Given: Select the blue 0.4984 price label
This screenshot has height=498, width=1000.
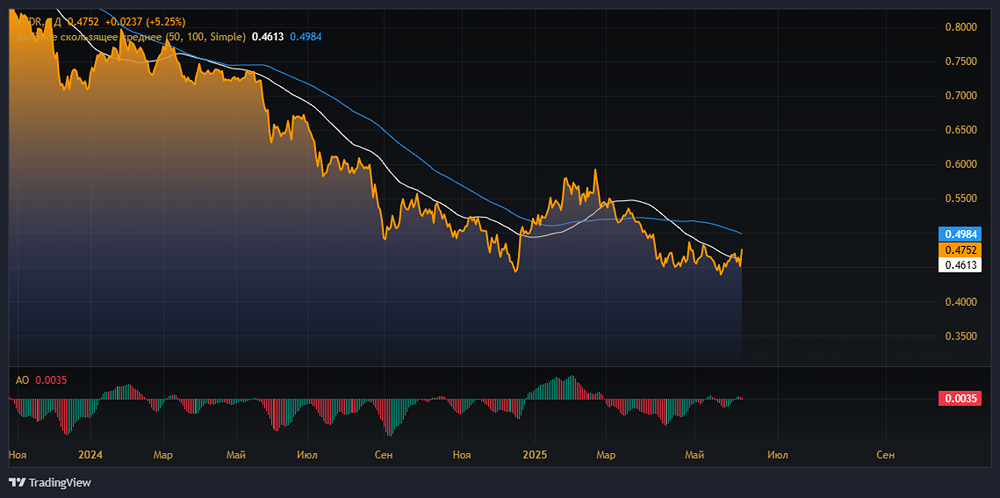Looking at the screenshot, I should pyautogui.click(x=959, y=233).
